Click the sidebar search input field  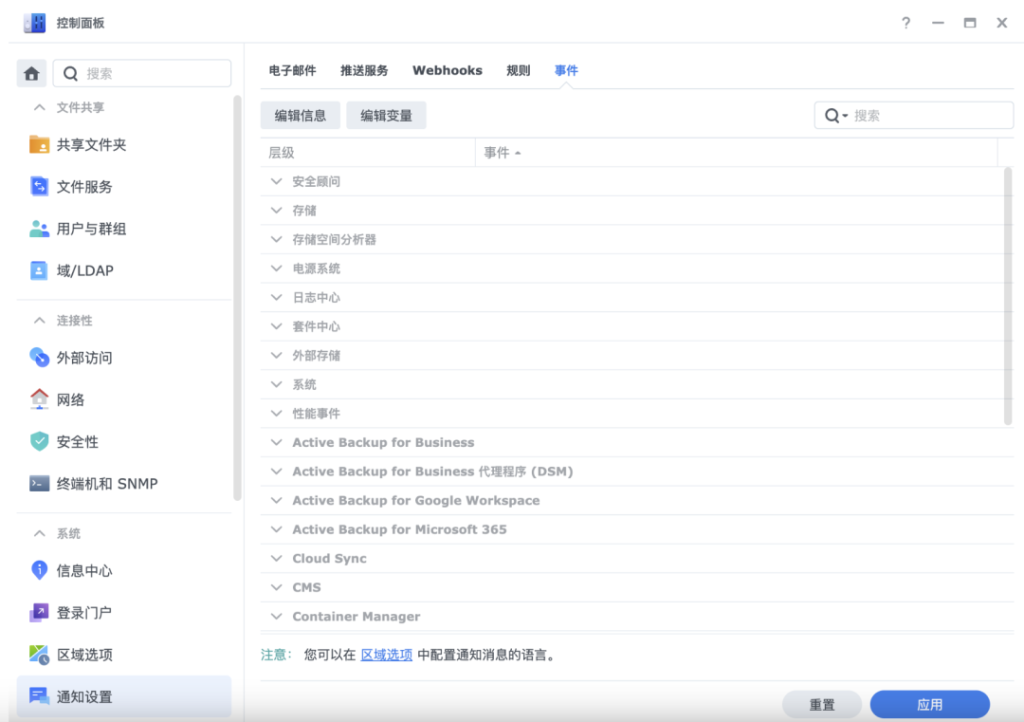pyautogui.click(x=150, y=73)
